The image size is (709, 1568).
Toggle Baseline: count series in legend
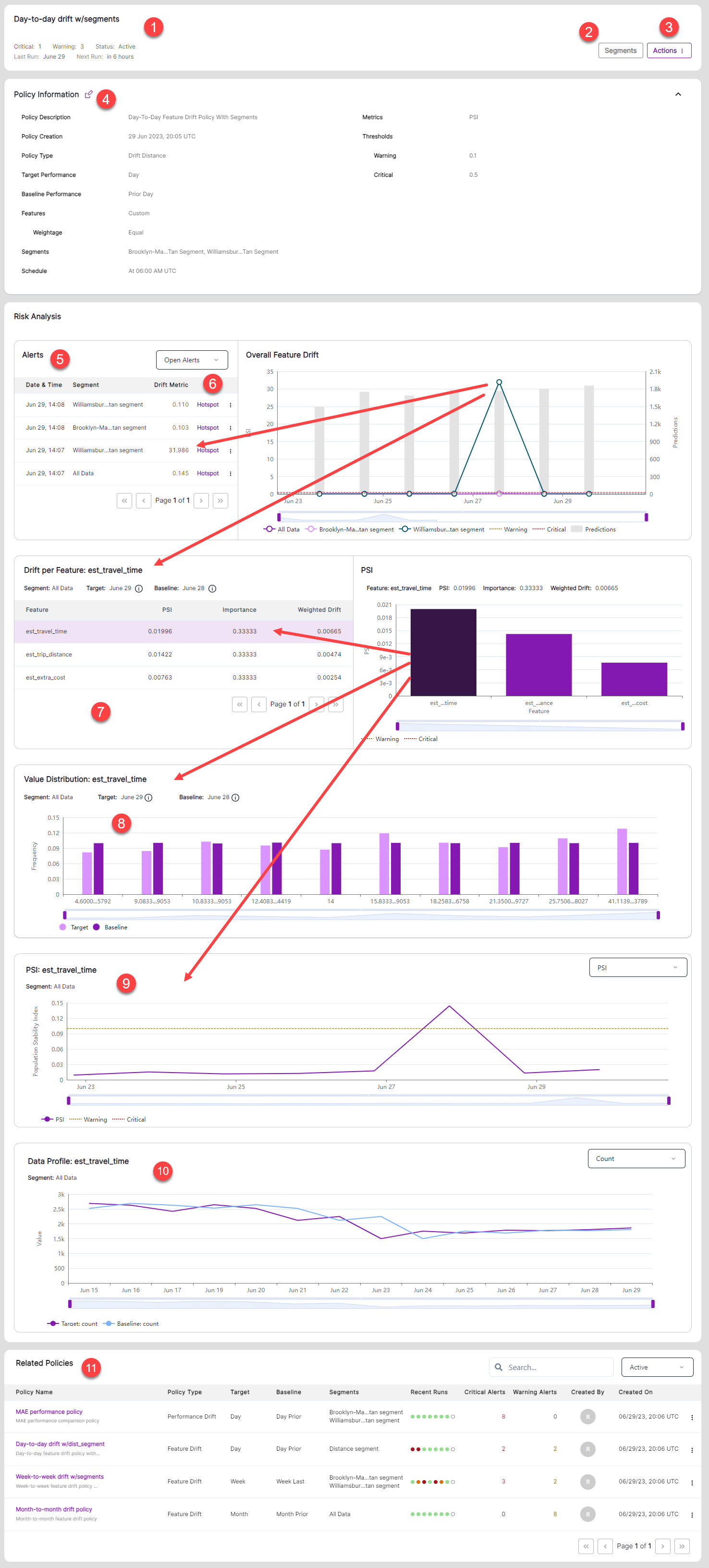(131, 1323)
